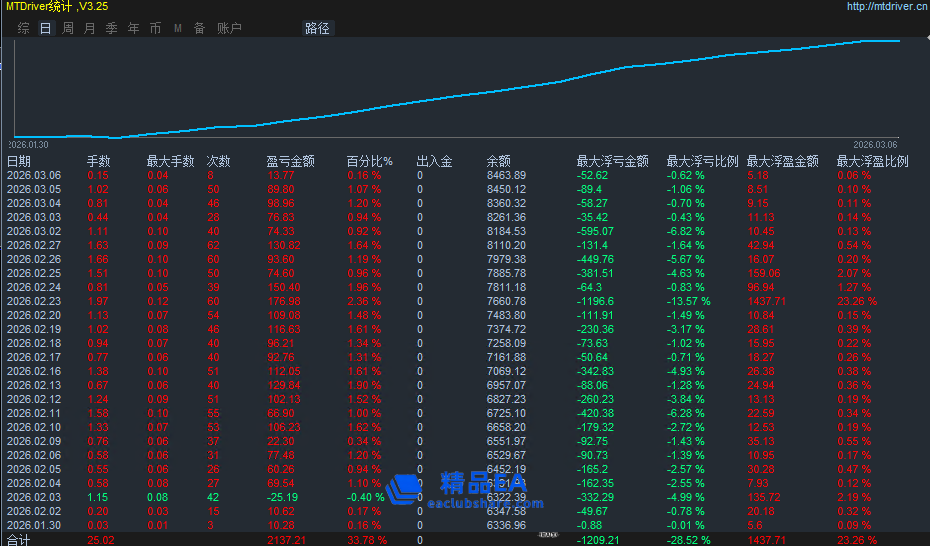Click the 最大浮盈比例 column header
This screenshot has height=546, width=930.
click(872, 161)
